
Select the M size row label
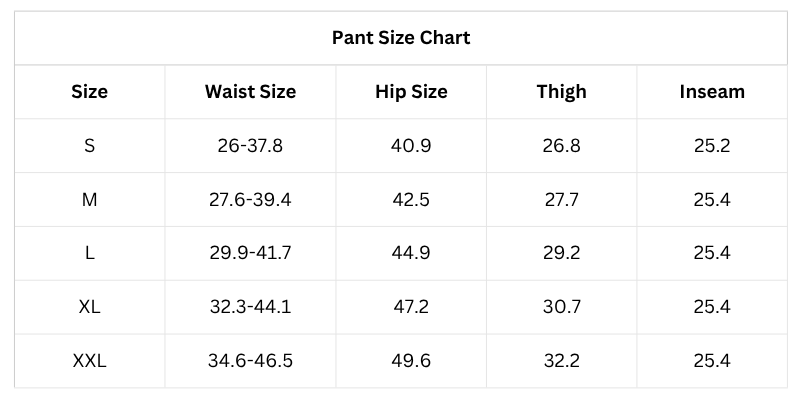click(90, 200)
